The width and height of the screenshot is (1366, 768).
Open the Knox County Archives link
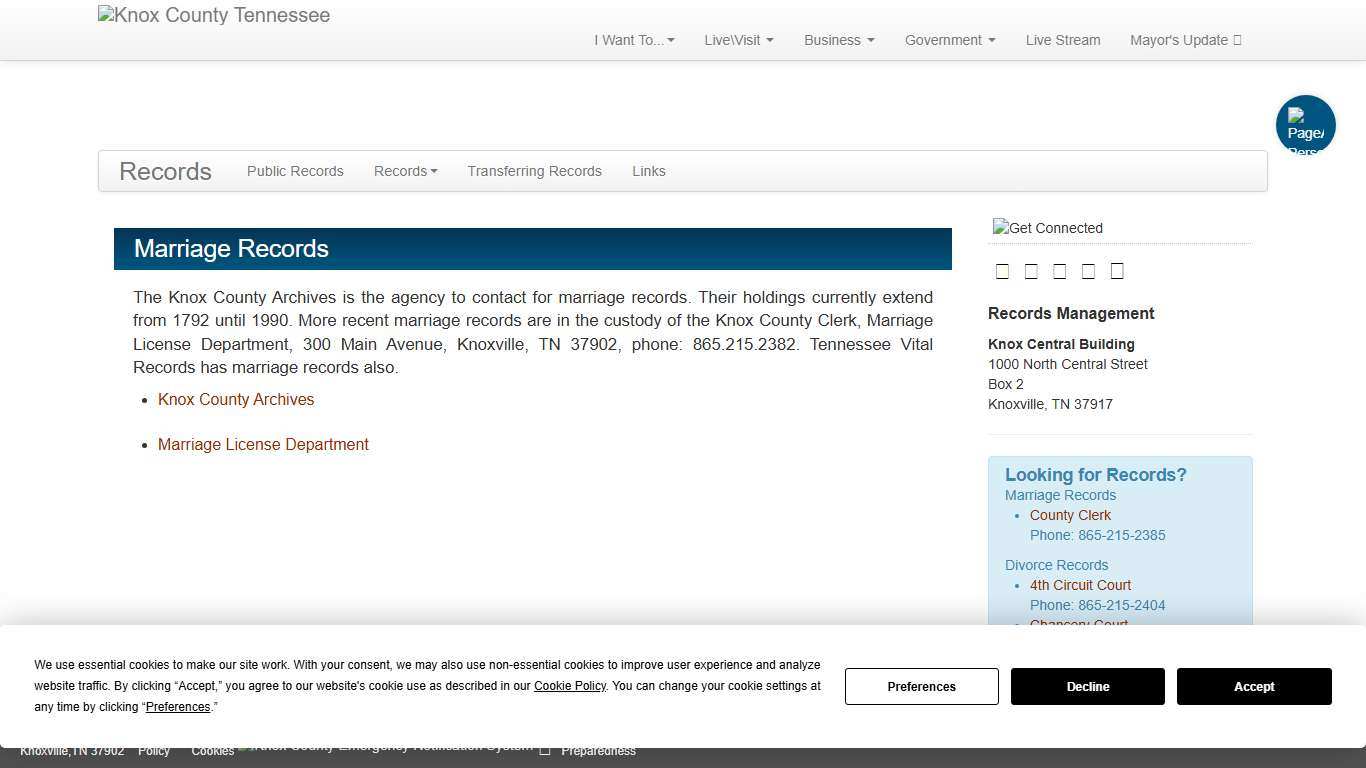[x=236, y=399]
